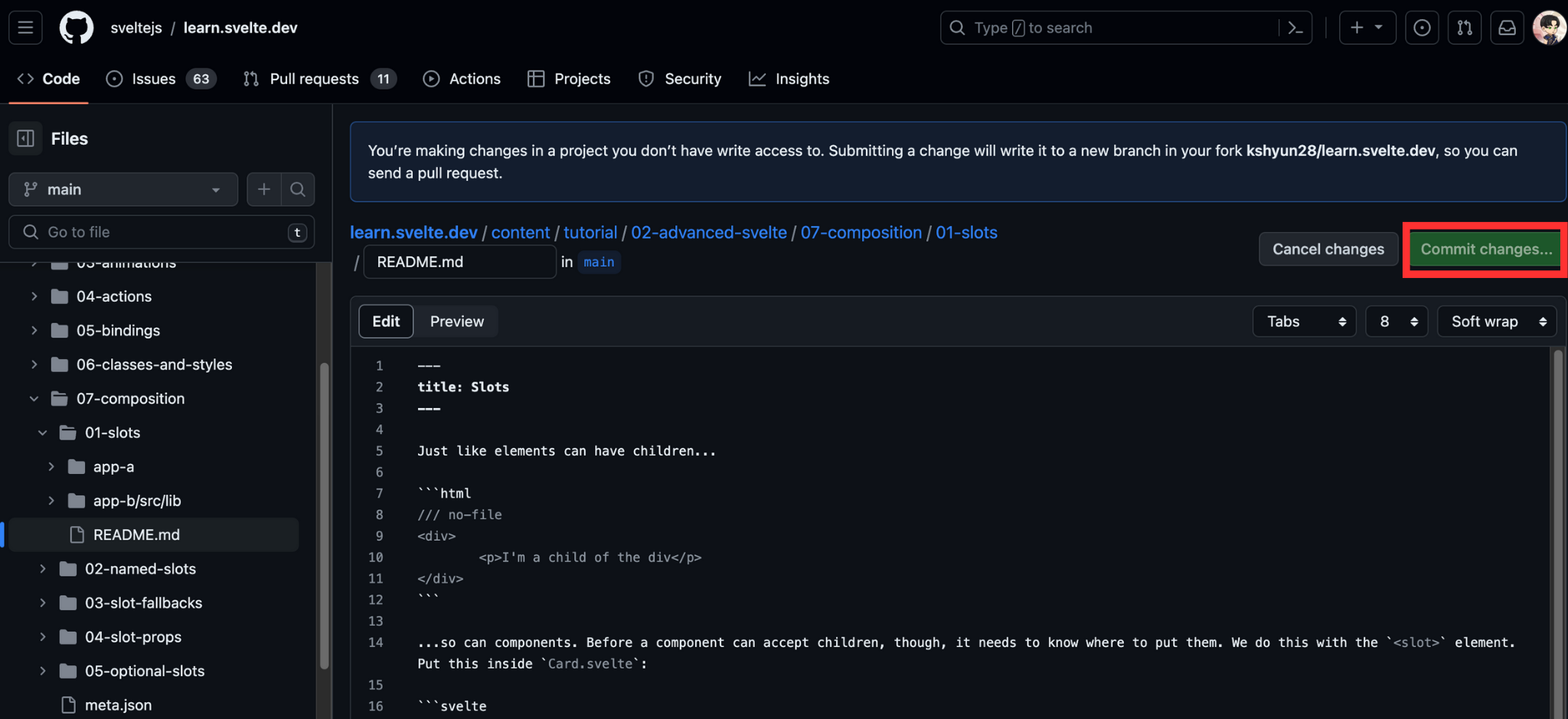Expand the 02-named-slots folder
This screenshot has height=719, width=1568.
click(42, 568)
